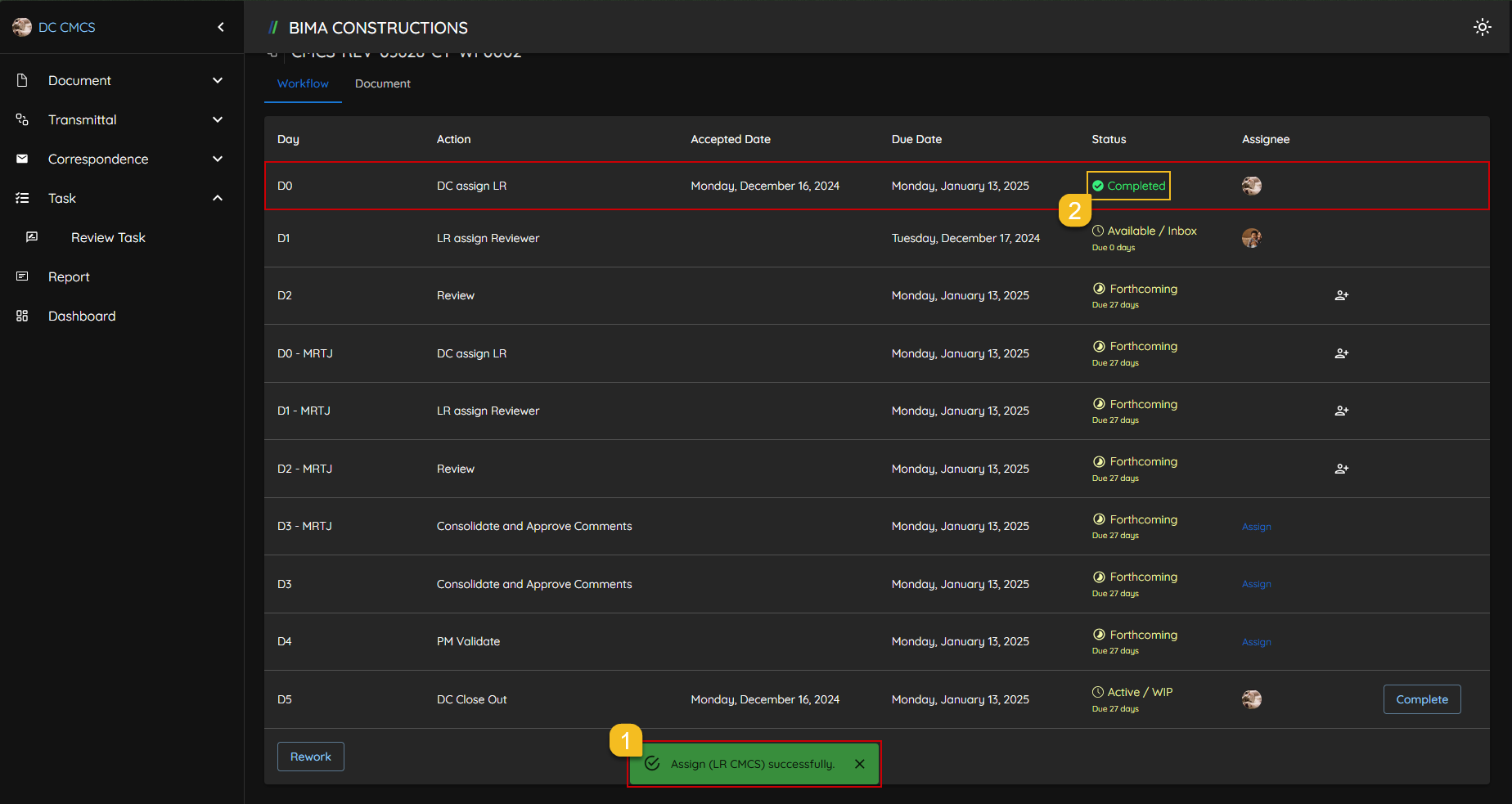
Task: Dismiss the success notification toast
Action: click(859, 764)
